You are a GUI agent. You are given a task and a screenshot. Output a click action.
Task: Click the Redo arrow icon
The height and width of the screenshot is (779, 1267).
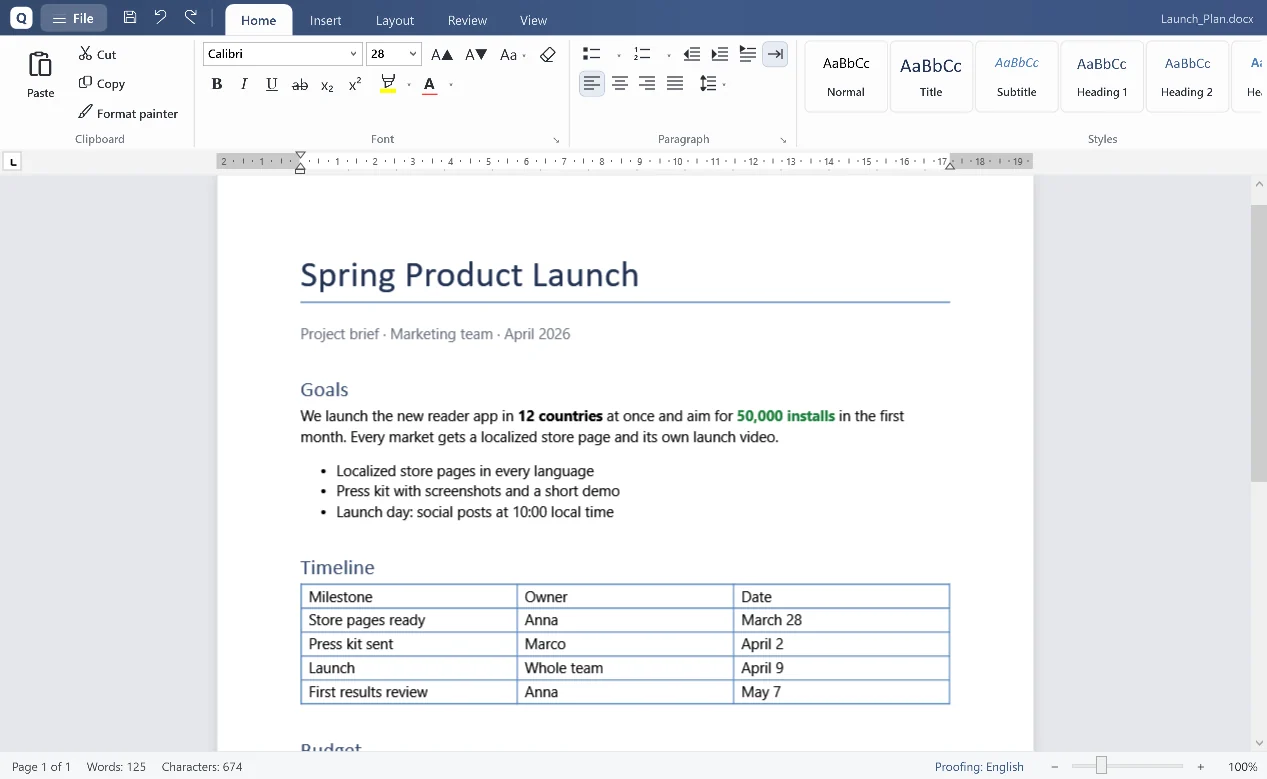(191, 17)
